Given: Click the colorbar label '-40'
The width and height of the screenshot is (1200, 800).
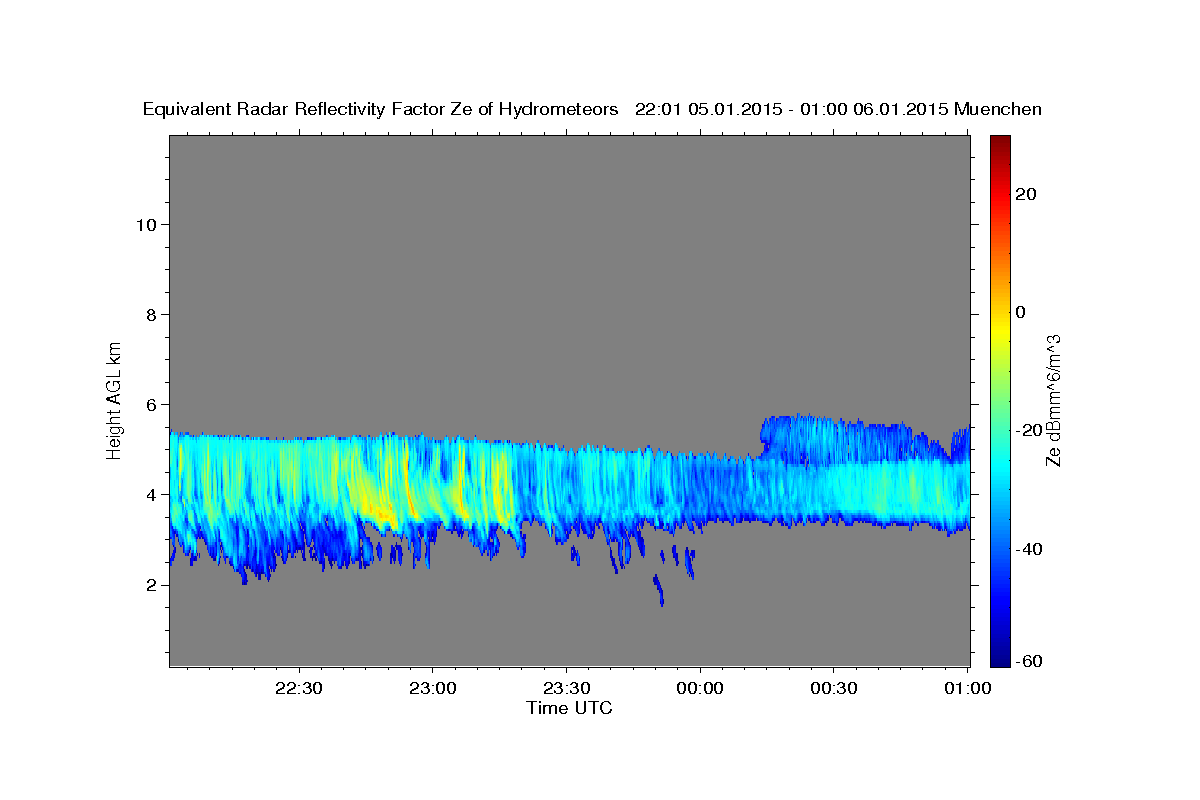Looking at the screenshot, I should pos(1029,549).
